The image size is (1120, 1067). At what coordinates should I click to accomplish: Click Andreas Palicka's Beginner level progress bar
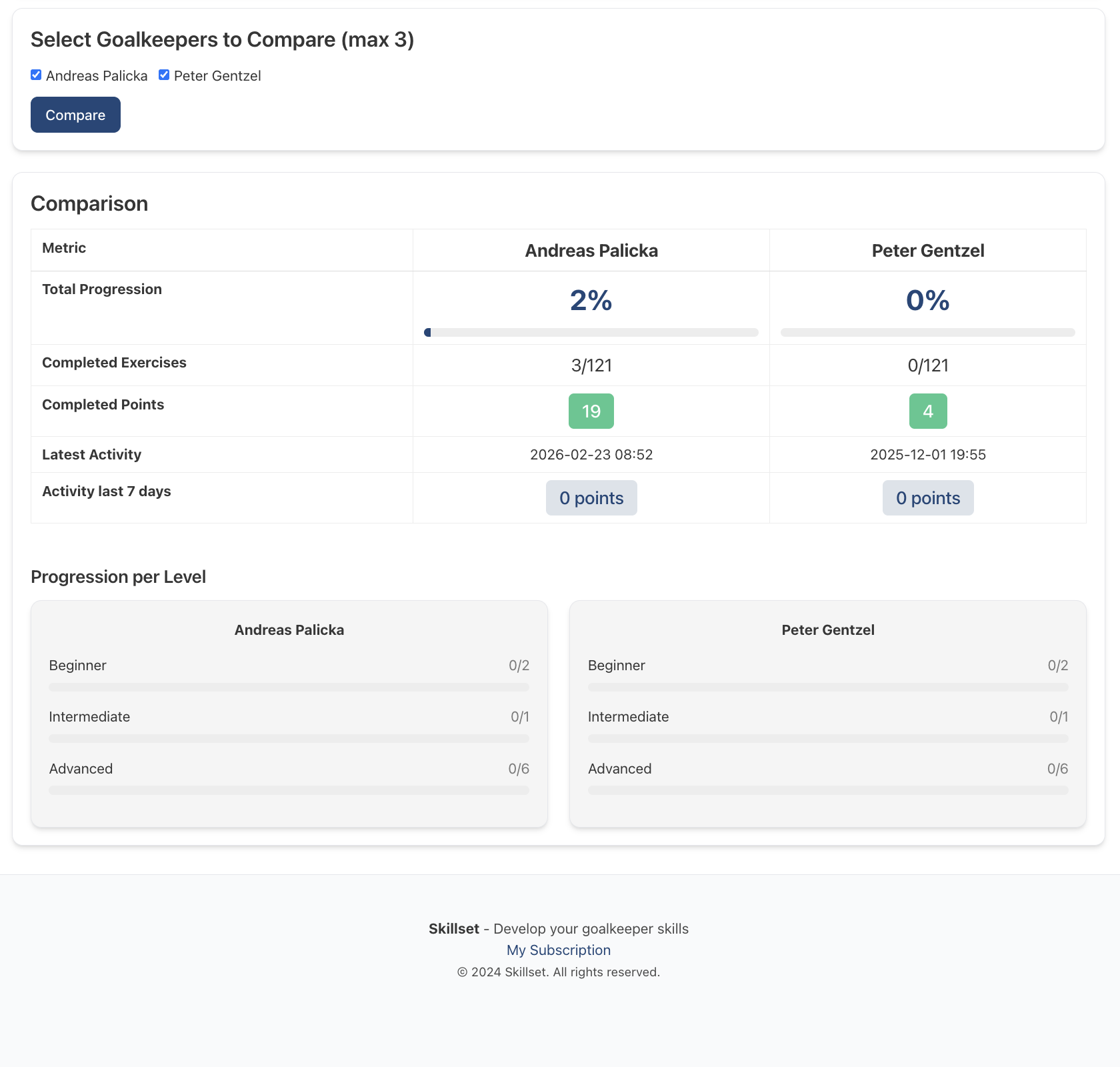(x=289, y=687)
